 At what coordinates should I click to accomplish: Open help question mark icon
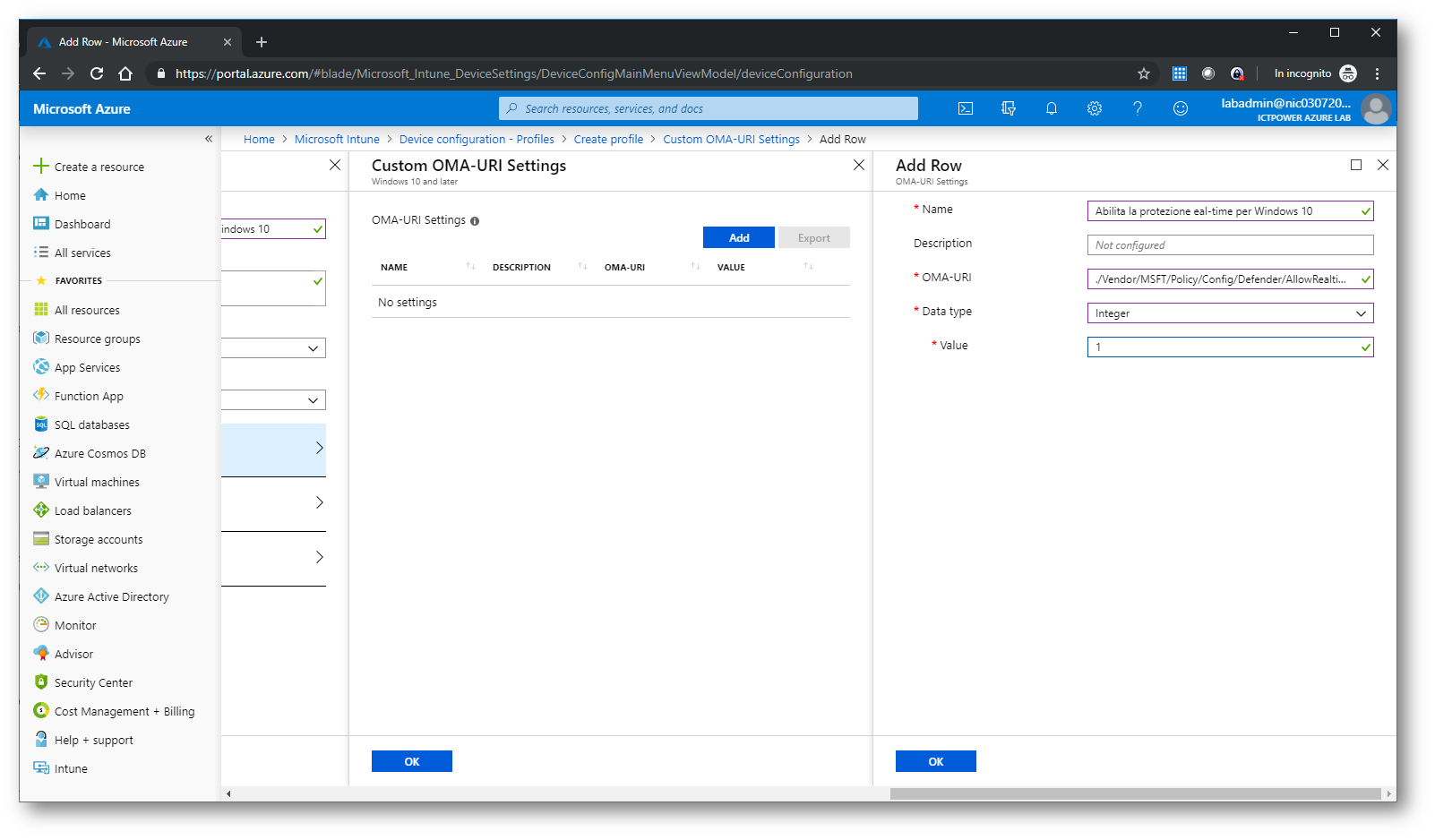[x=1138, y=108]
